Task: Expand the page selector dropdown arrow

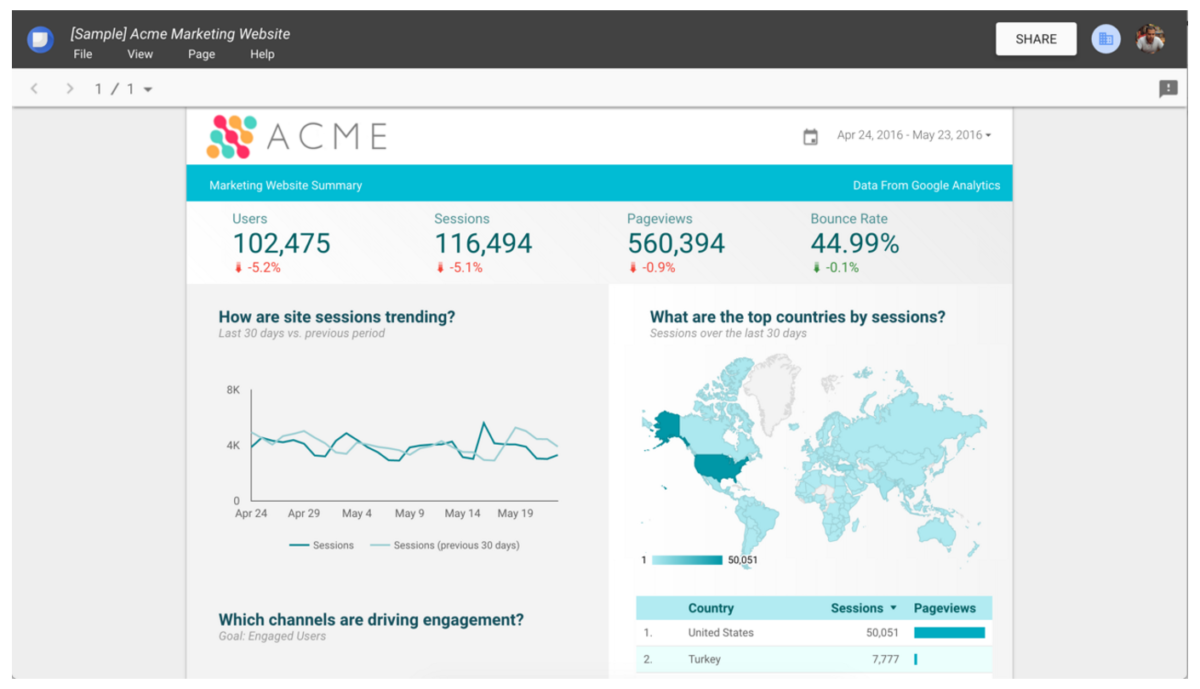Action: pos(148,90)
